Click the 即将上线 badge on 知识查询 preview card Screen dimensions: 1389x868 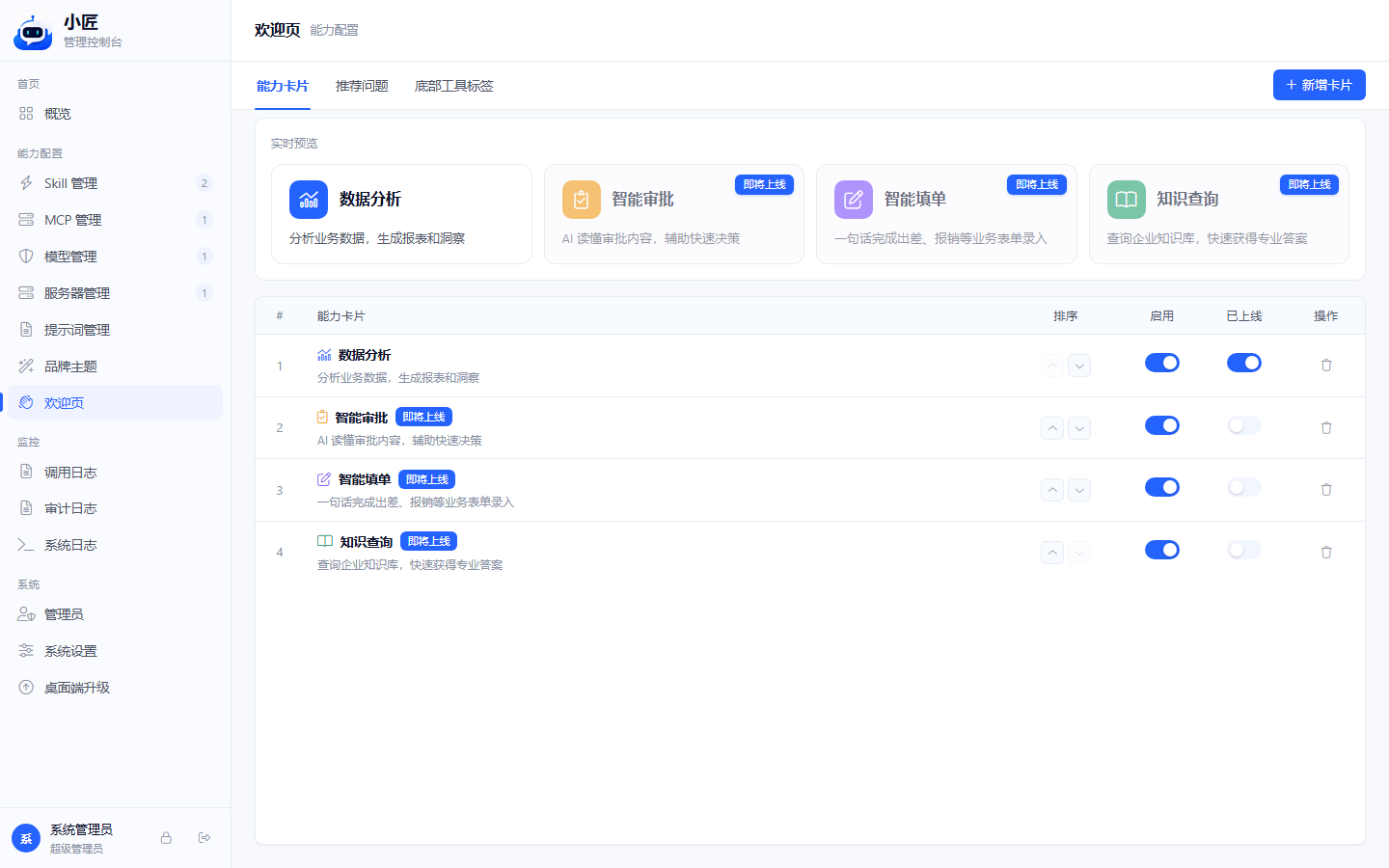1310,184
